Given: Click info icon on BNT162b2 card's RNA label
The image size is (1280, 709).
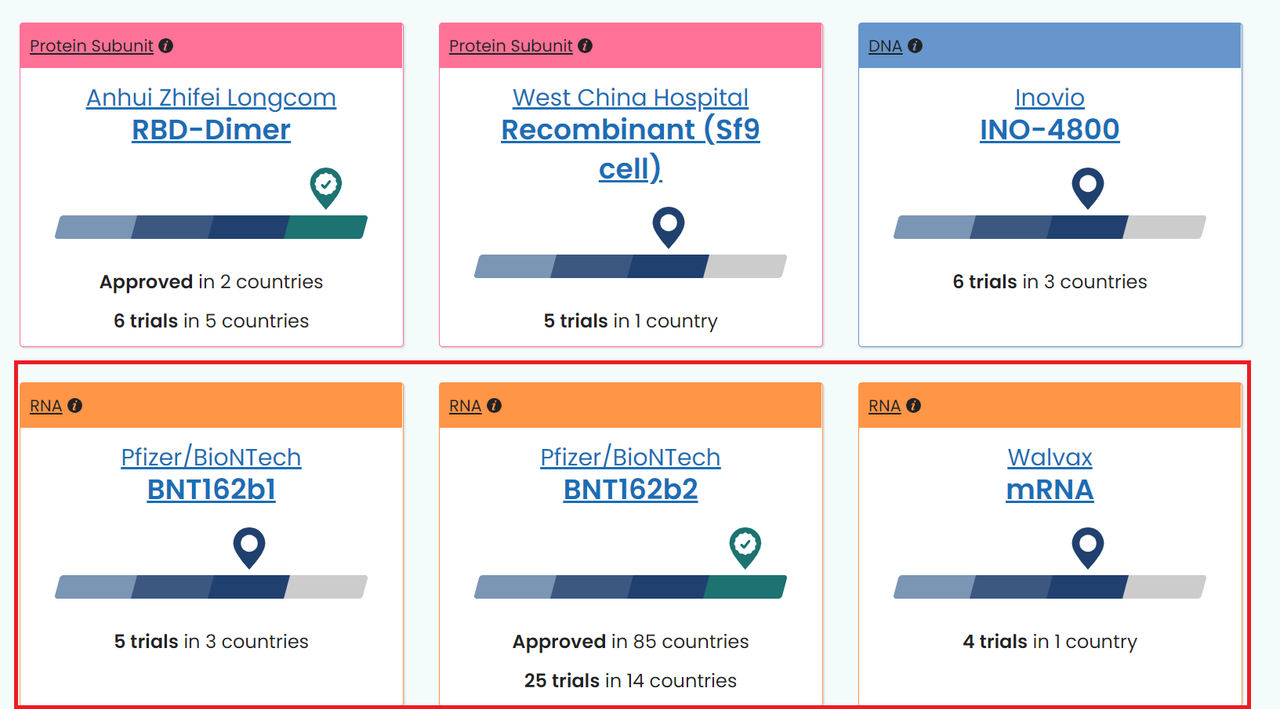Looking at the screenshot, I should (x=494, y=406).
